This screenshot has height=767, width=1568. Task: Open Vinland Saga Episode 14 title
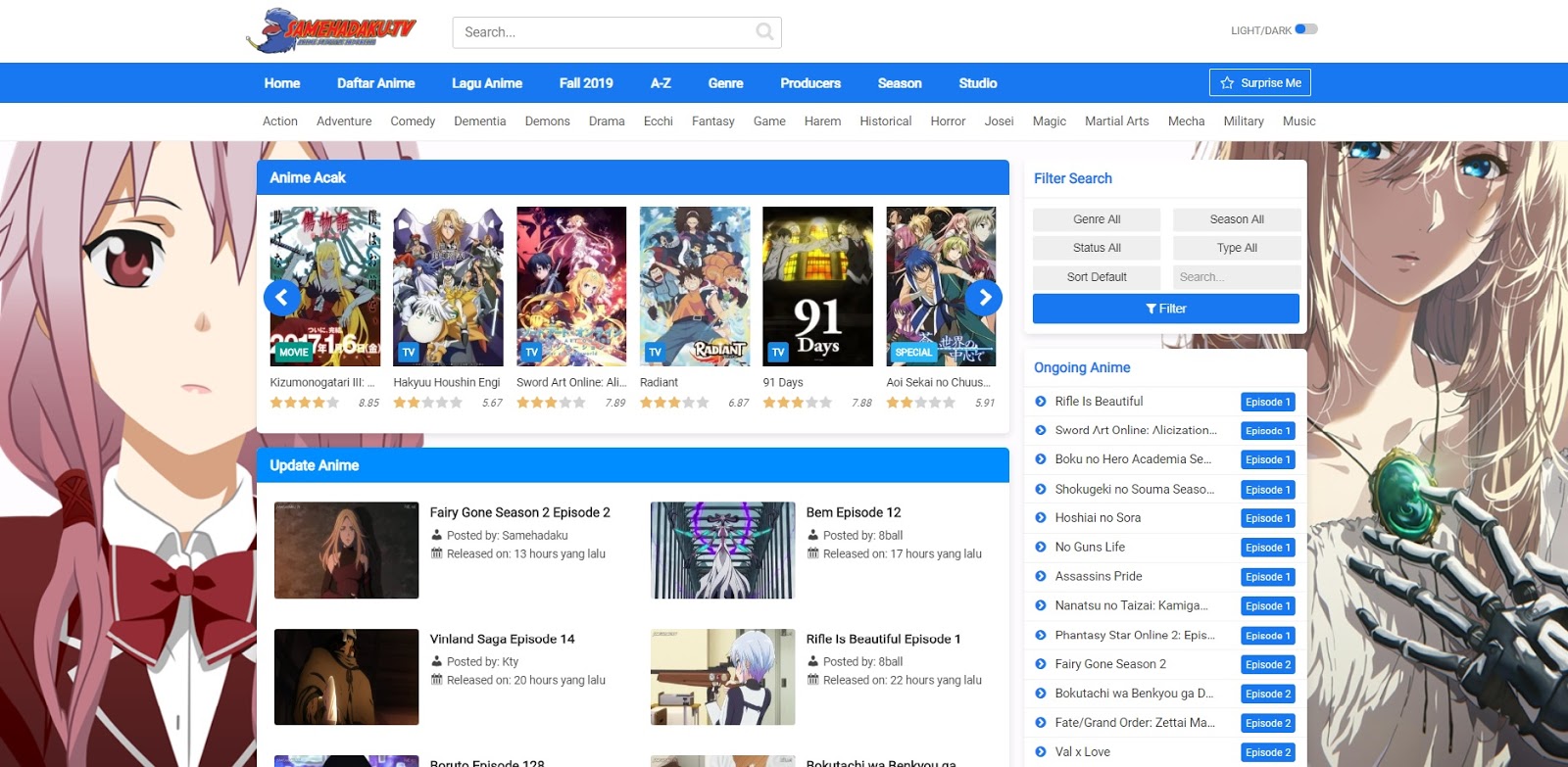coord(503,639)
